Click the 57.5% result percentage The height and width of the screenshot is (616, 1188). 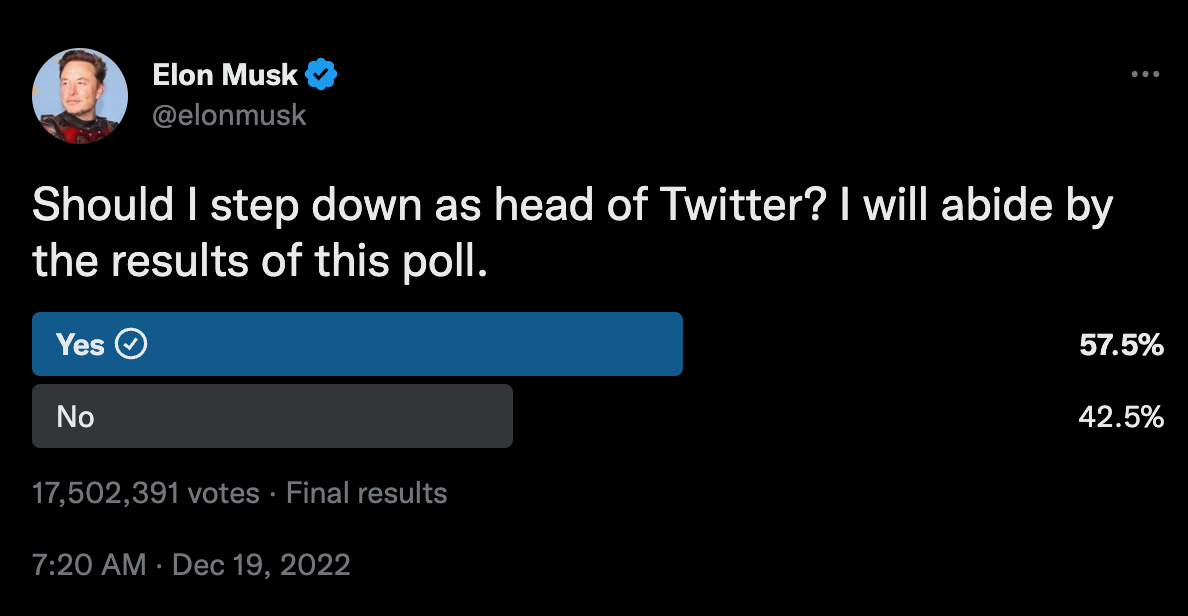1121,345
